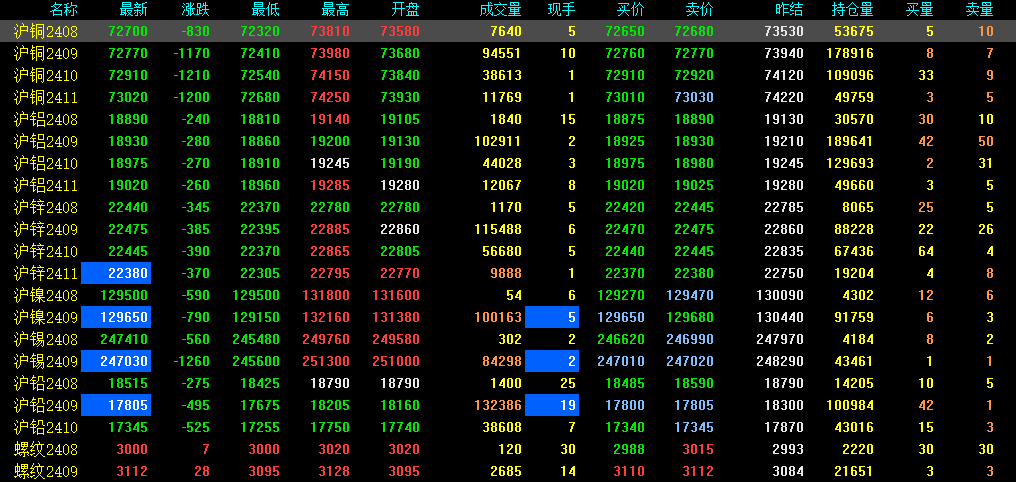Select the 沪铜2410 contract name
This screenshot has width=1016, height=482.
pyautogui.click(x=45, y=75)
